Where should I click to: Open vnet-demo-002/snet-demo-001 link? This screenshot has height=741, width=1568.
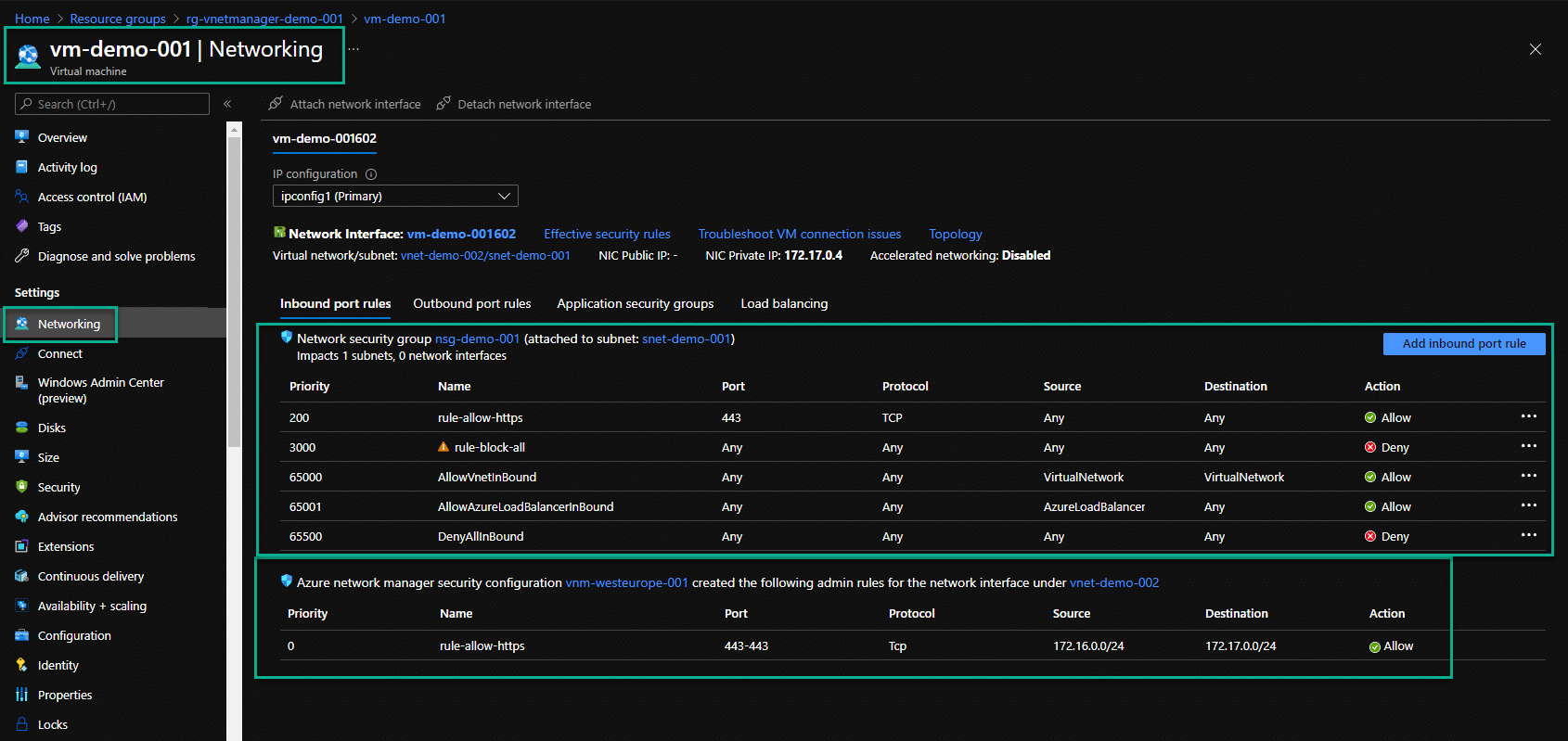pyautogui.click(x=485, y=255)
